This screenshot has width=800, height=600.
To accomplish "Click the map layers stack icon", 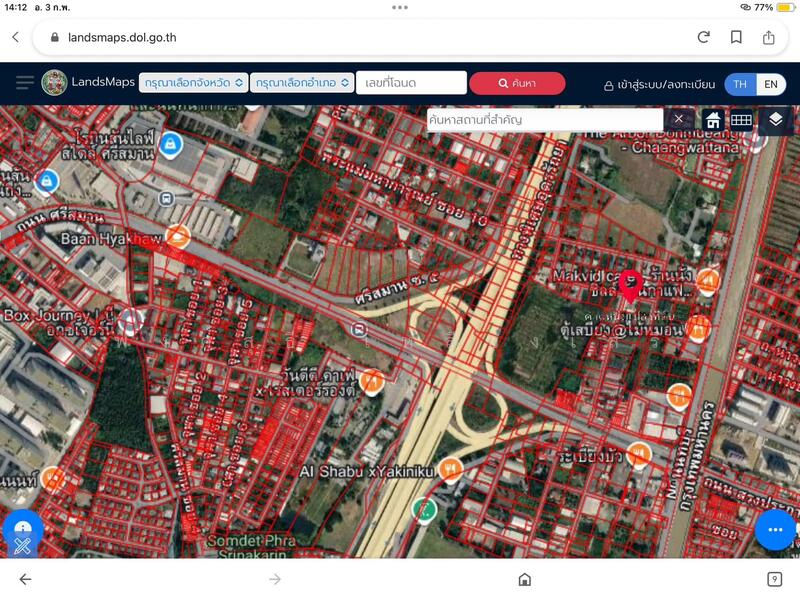I will pos(776,119).
